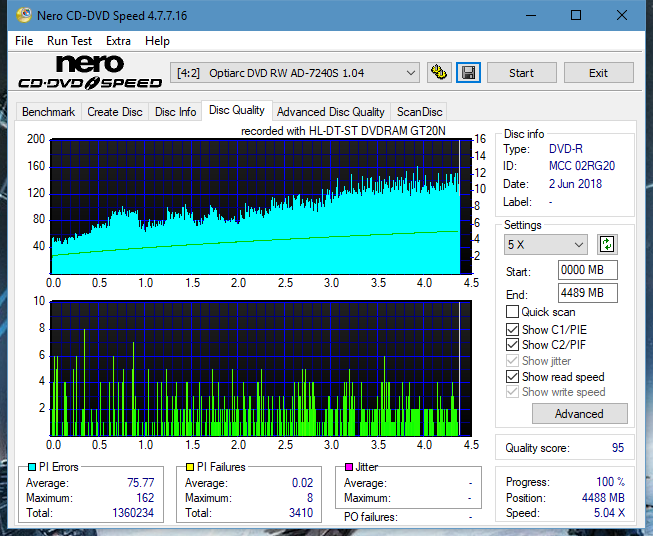Click the cyan PI Errors legend swatch

point(32,467)
